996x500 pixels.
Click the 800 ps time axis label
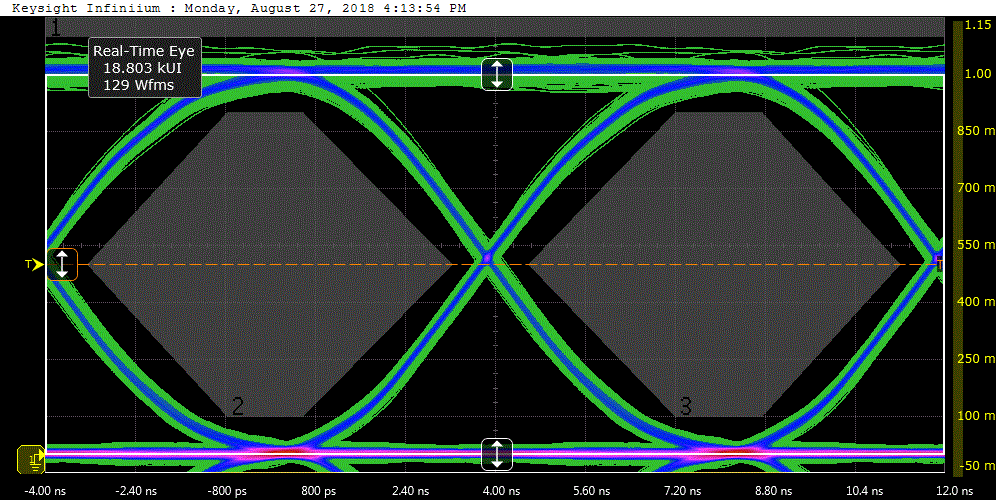[318, 491]
